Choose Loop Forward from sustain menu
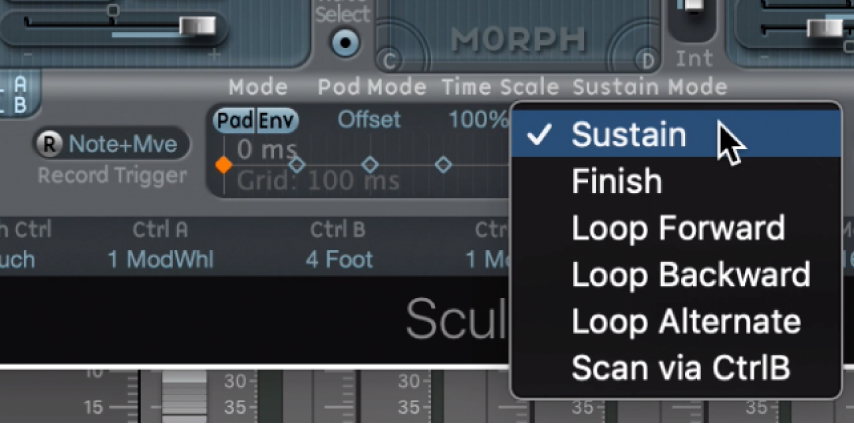 point(678,228)
